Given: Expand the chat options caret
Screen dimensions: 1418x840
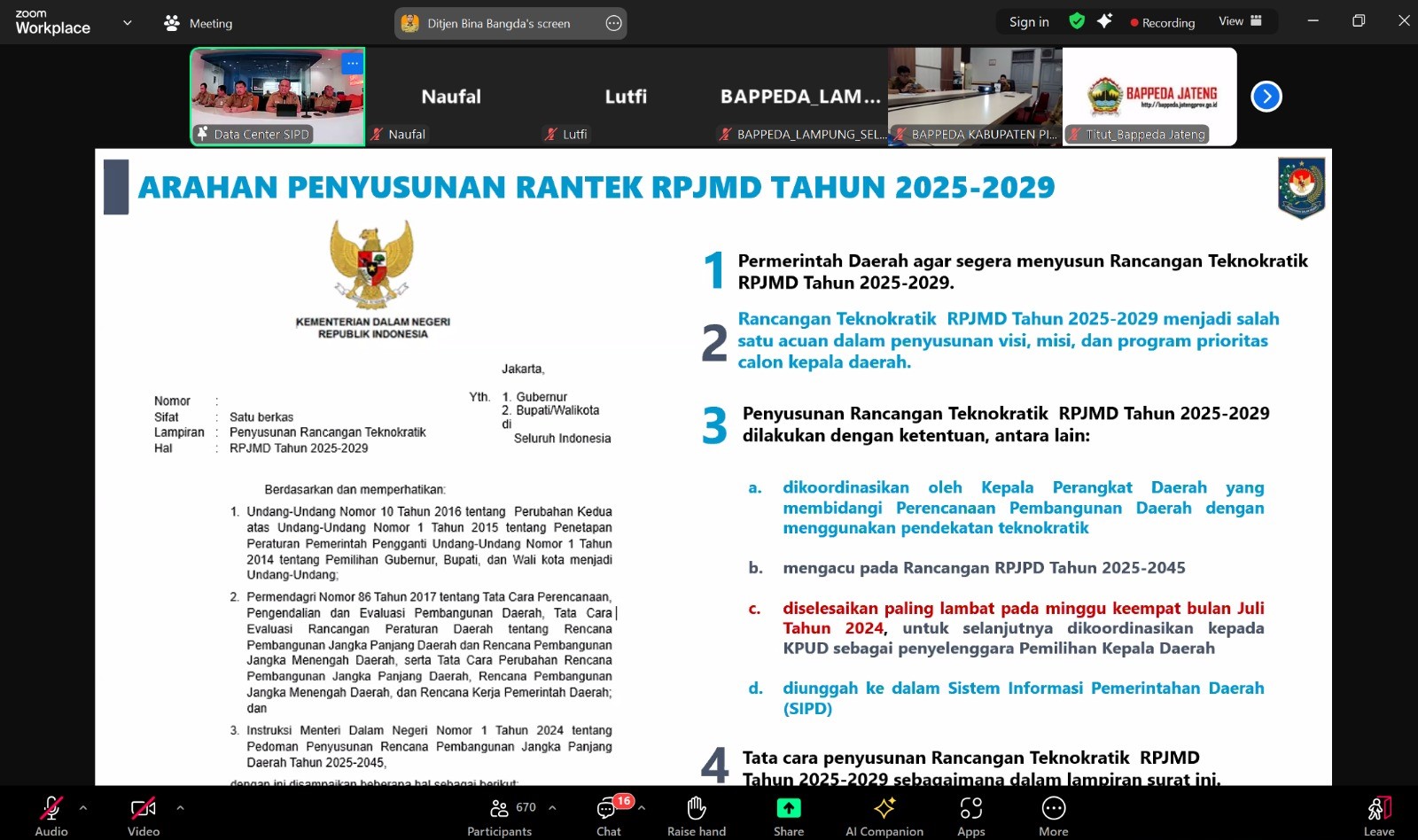Looking at the screenshot, I should pyautogui.click(x=642, y=807).
